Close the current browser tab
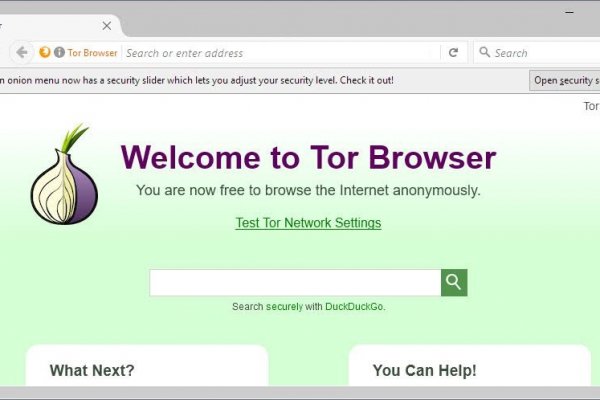The image size is (600, 400). (107, 26)
